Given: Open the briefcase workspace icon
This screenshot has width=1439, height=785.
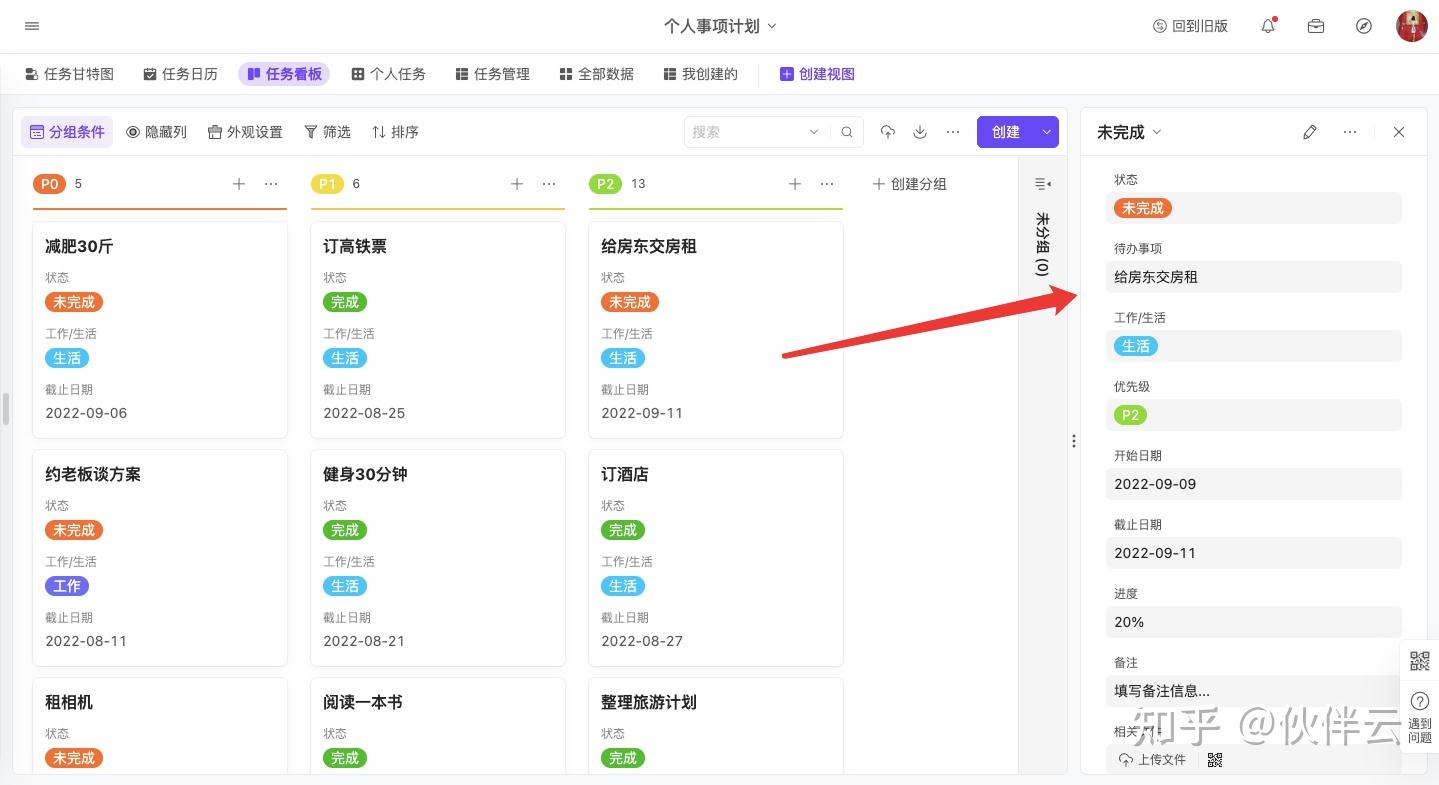Looking at the screenshot, I should click(1316, 26).
